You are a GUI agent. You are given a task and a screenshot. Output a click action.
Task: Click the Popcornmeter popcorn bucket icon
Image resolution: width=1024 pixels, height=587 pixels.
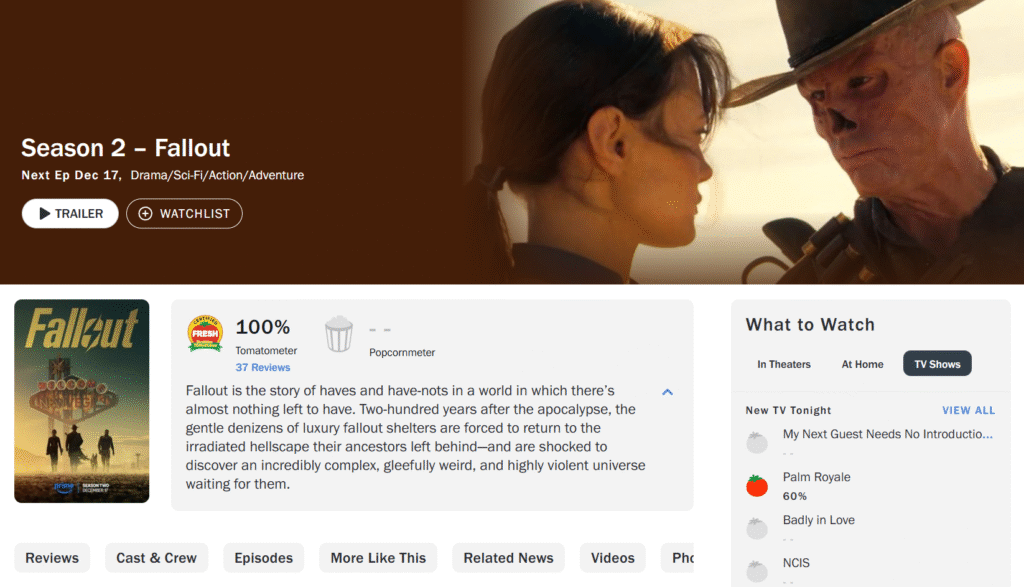coord(339,334)
